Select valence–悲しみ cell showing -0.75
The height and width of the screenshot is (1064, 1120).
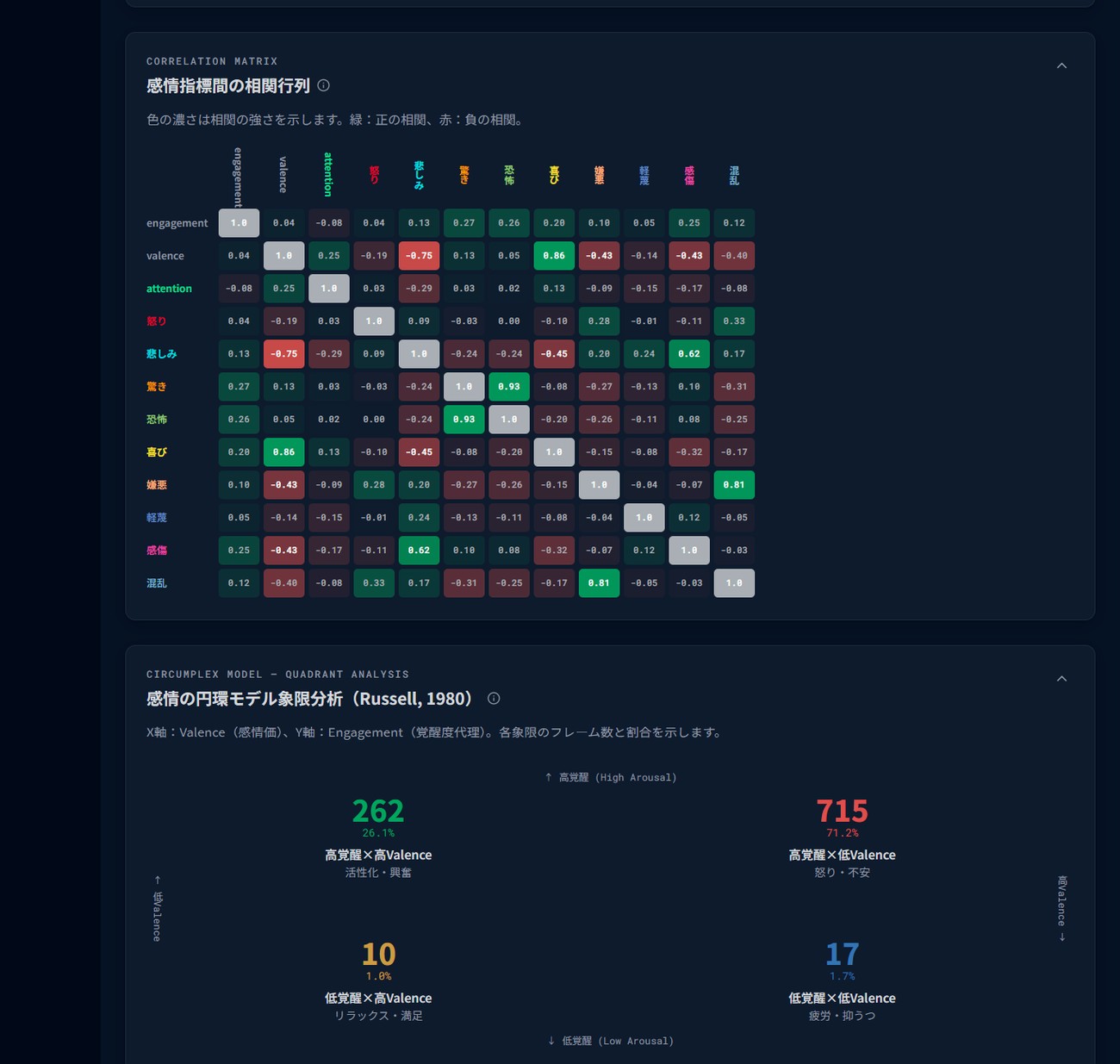pyautogui.click(x=420, y=256)
